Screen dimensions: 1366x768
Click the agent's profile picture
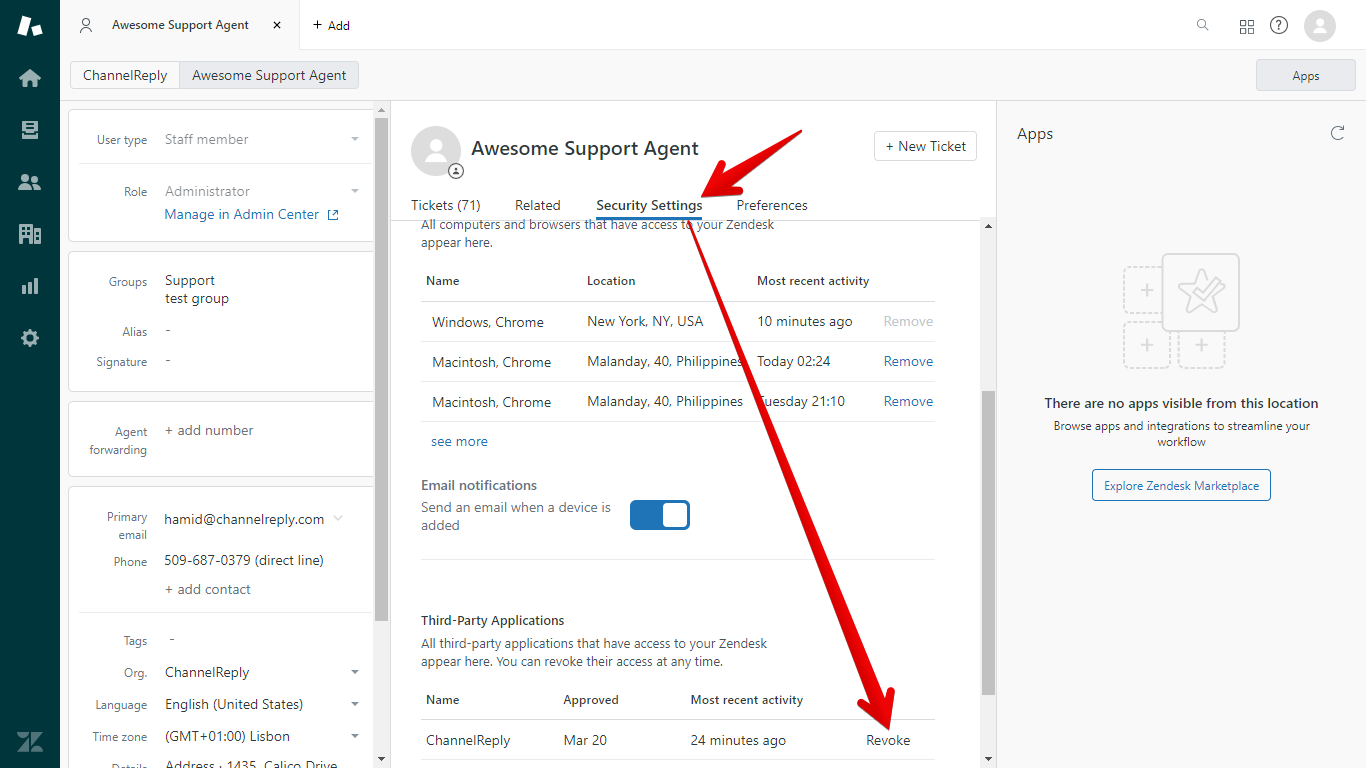pos(436,151)
